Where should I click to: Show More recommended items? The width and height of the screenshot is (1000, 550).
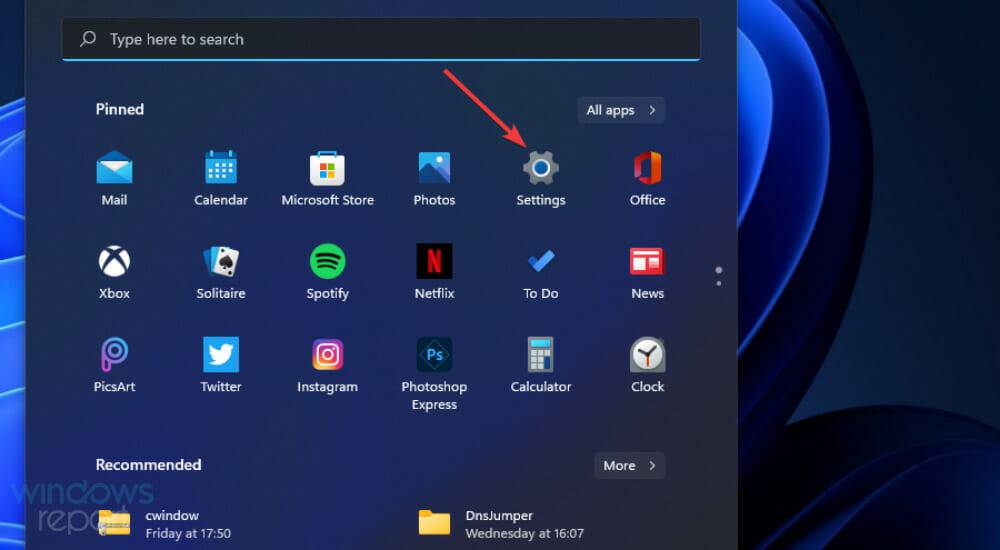pyautogui.click(x=629, y=465)
